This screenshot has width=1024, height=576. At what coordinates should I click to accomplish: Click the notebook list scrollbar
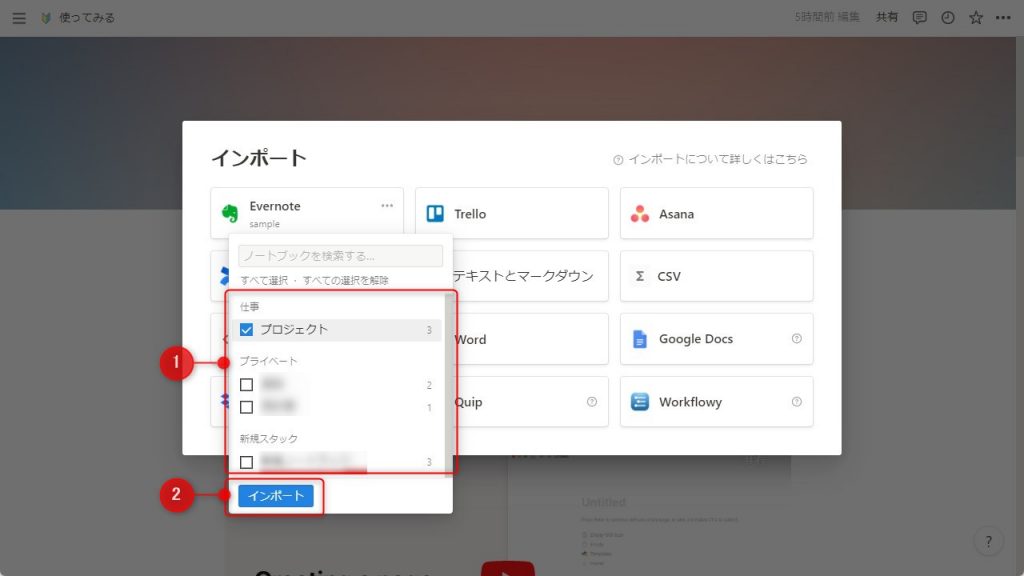point(449,384)
